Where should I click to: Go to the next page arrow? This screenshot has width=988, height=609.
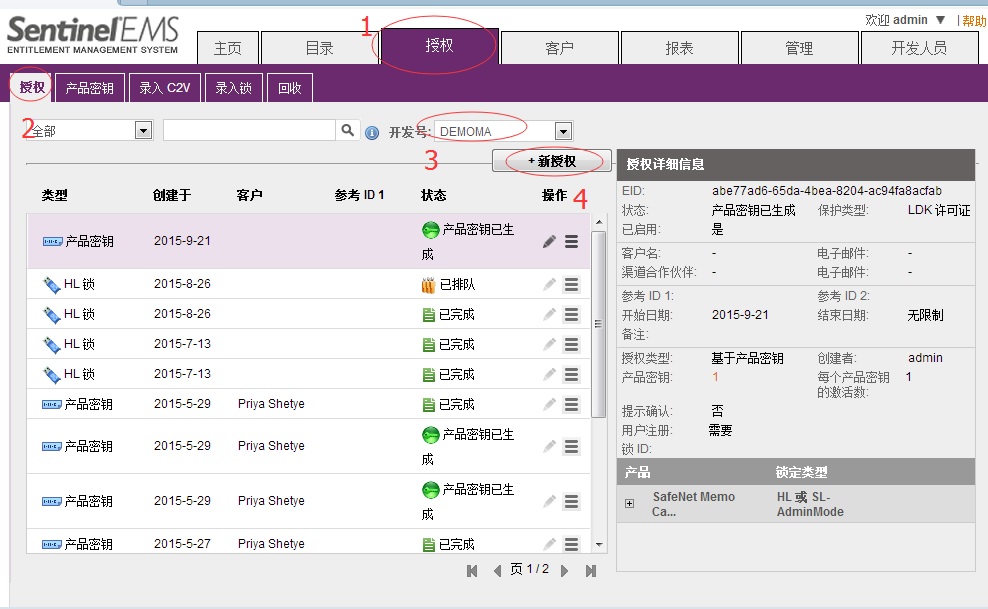[565, 571]
